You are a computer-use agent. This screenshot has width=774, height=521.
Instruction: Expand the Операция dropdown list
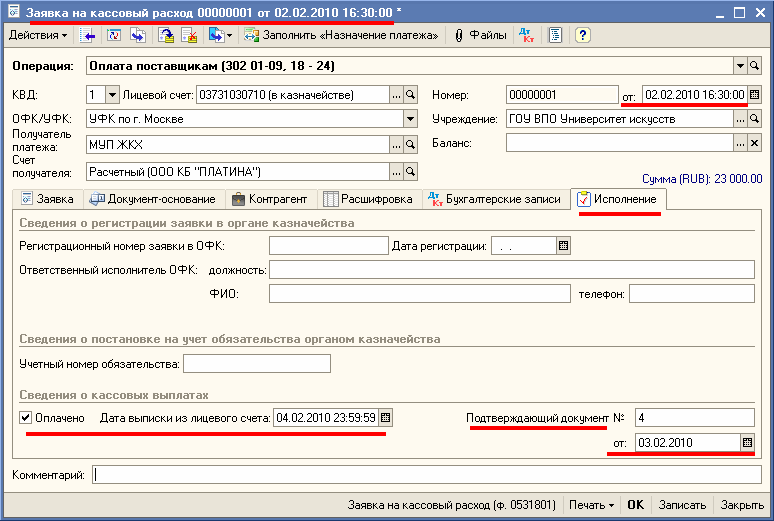click(740, 66)
